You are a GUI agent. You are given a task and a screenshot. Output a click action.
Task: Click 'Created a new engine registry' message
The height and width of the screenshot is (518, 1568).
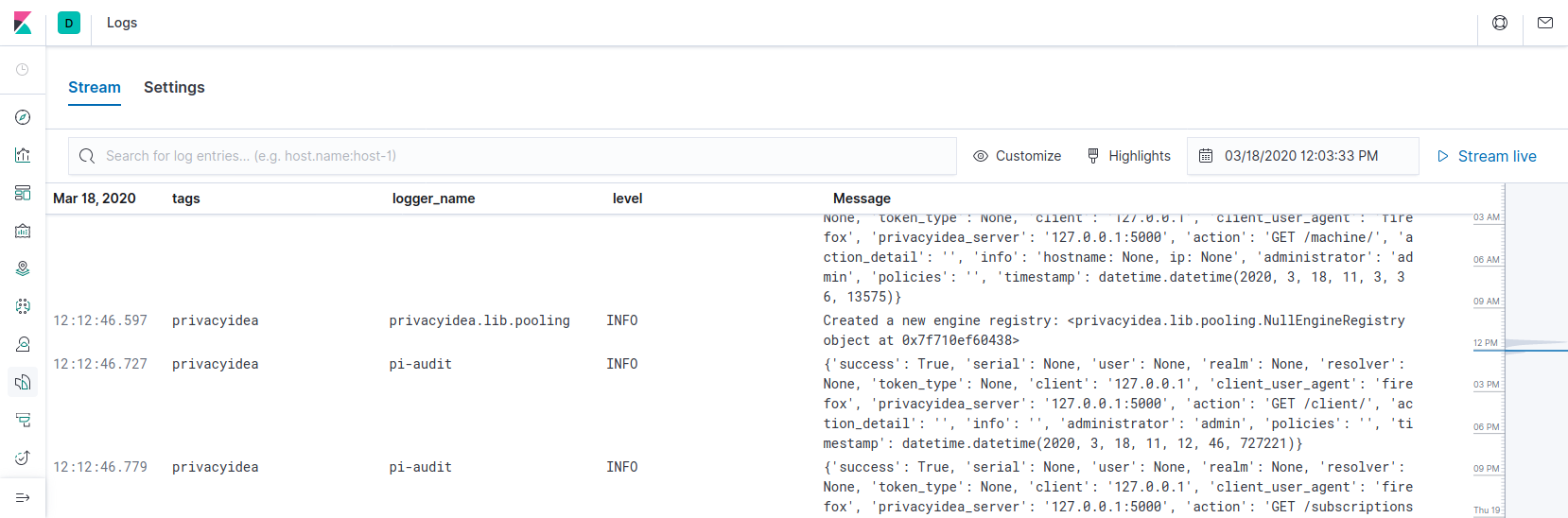(x=1114, y=330)
